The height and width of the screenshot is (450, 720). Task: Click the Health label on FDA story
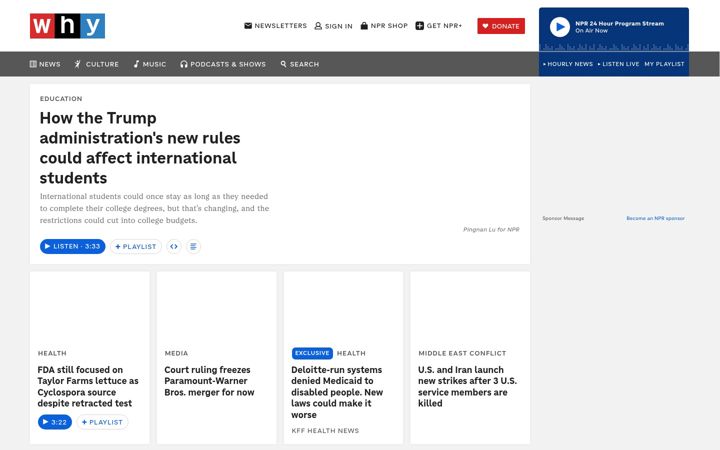click(52, 353)
